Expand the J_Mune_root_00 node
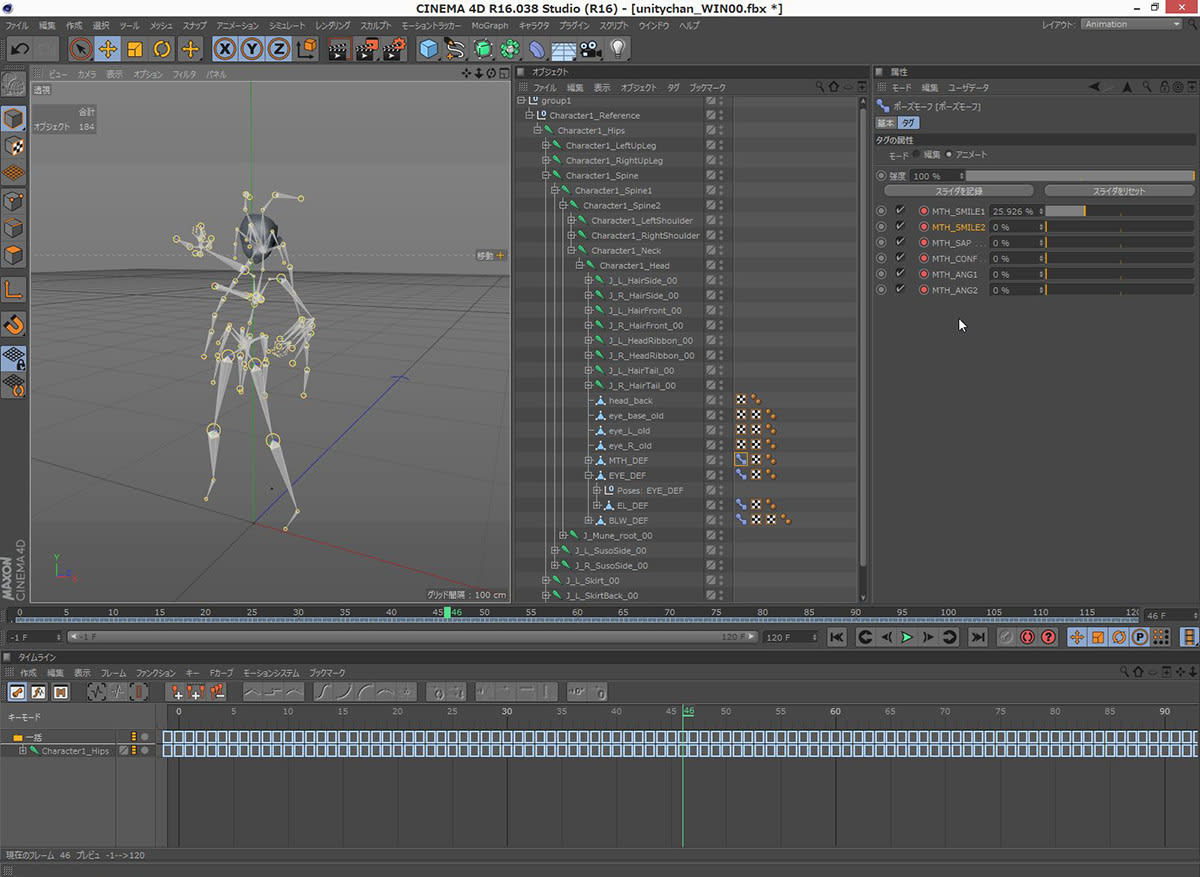 [x=562, y=535]
